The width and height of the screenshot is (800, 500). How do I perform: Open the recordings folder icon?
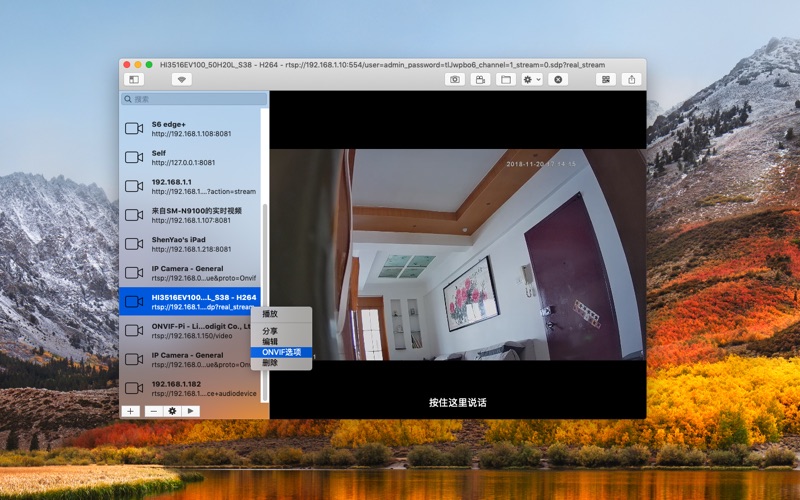[x=506, y=79]
